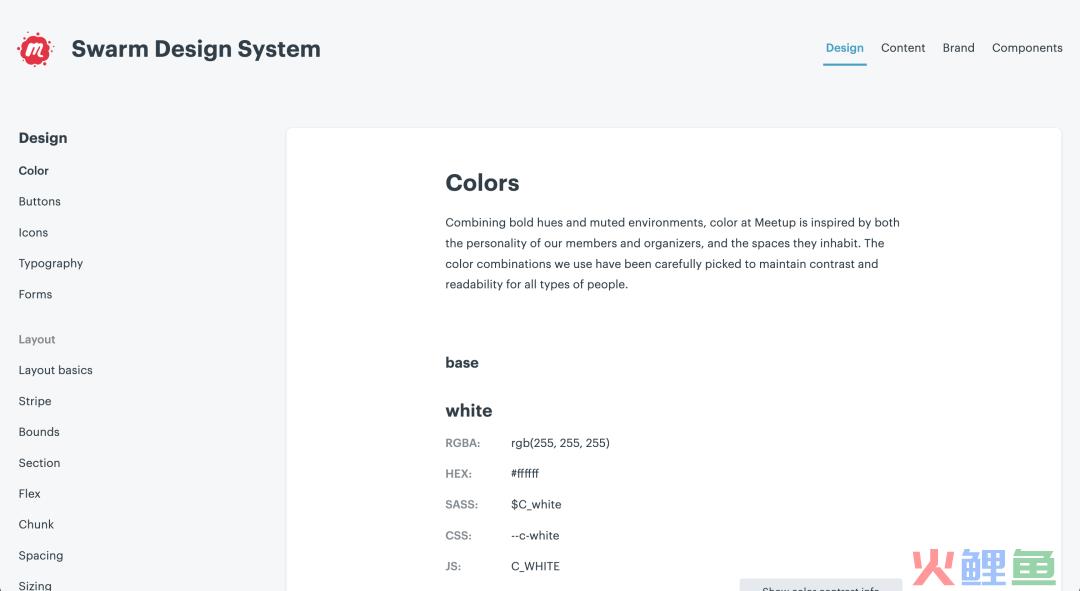Open the Chunk layout page
The height and width of the screenshot is (591, 1080).
coord(37,524)
